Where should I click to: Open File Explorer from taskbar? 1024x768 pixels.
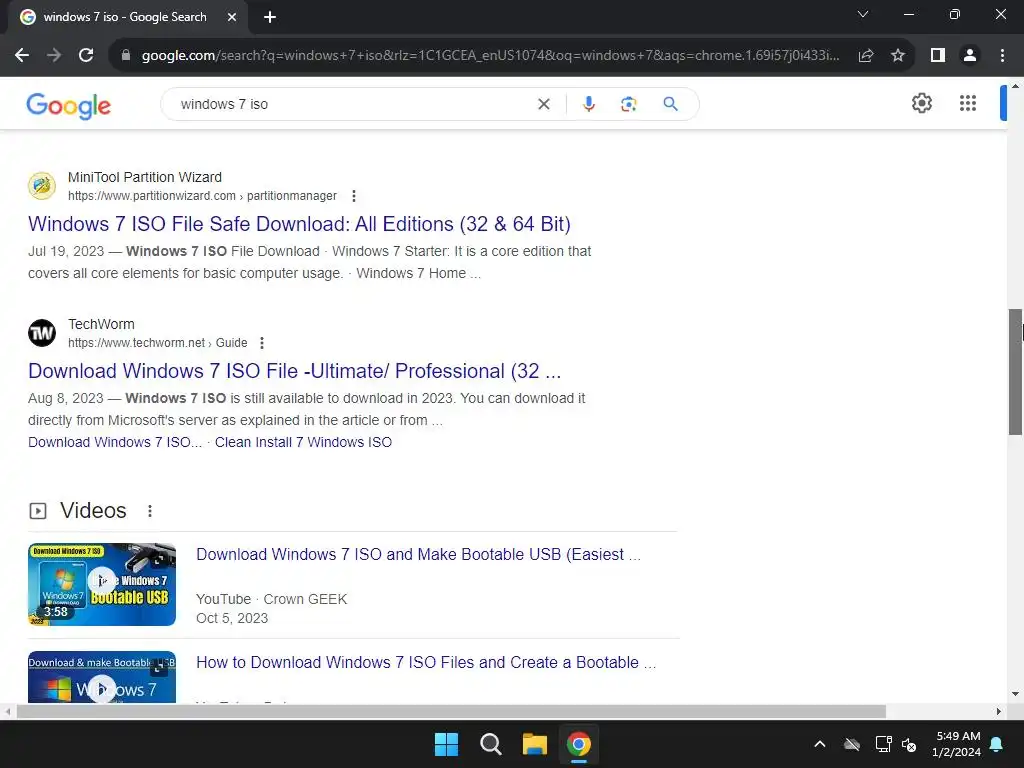[x=534, y=744]
